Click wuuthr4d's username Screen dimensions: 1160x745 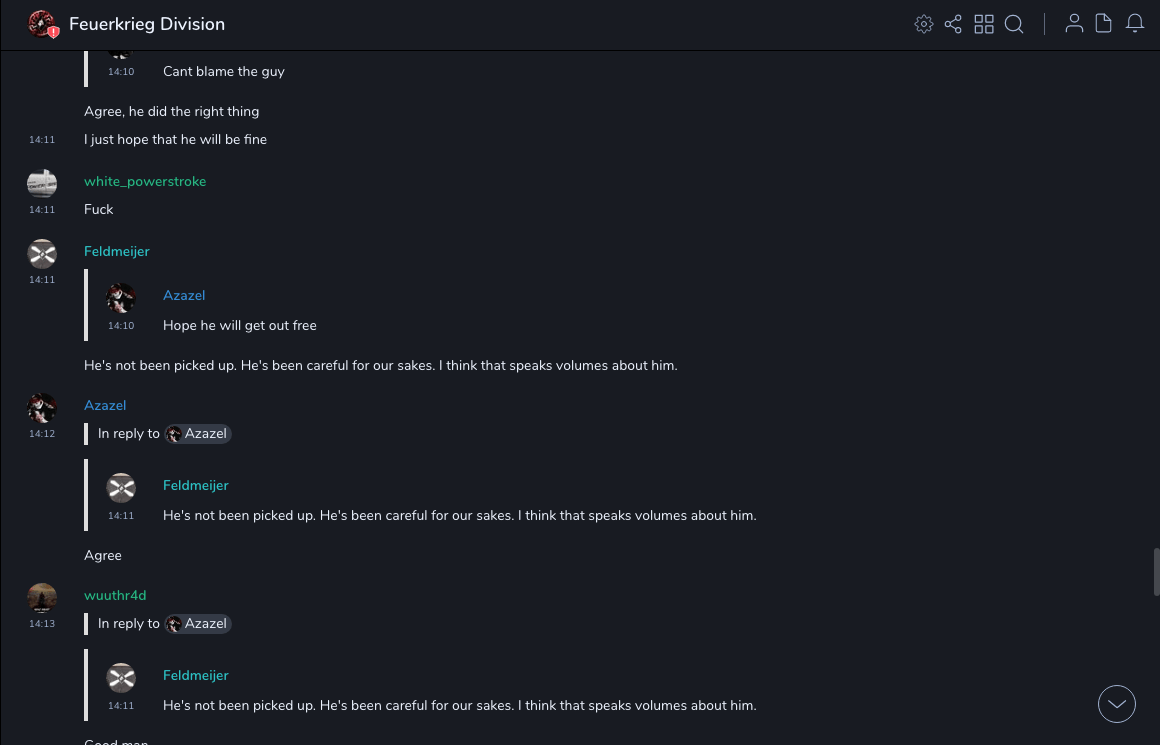coord(115,595)
